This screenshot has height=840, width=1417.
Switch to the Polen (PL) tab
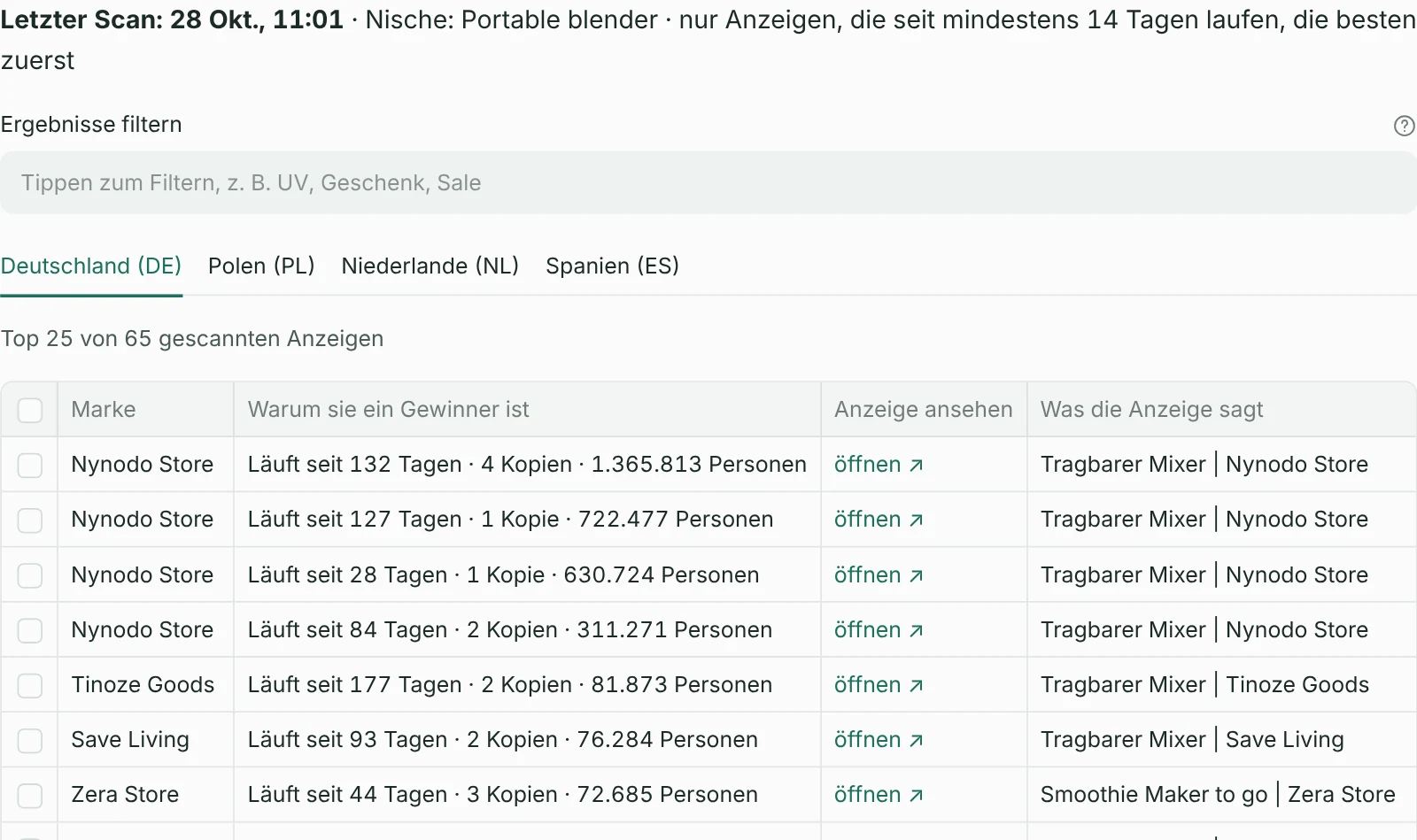(261, 266)
